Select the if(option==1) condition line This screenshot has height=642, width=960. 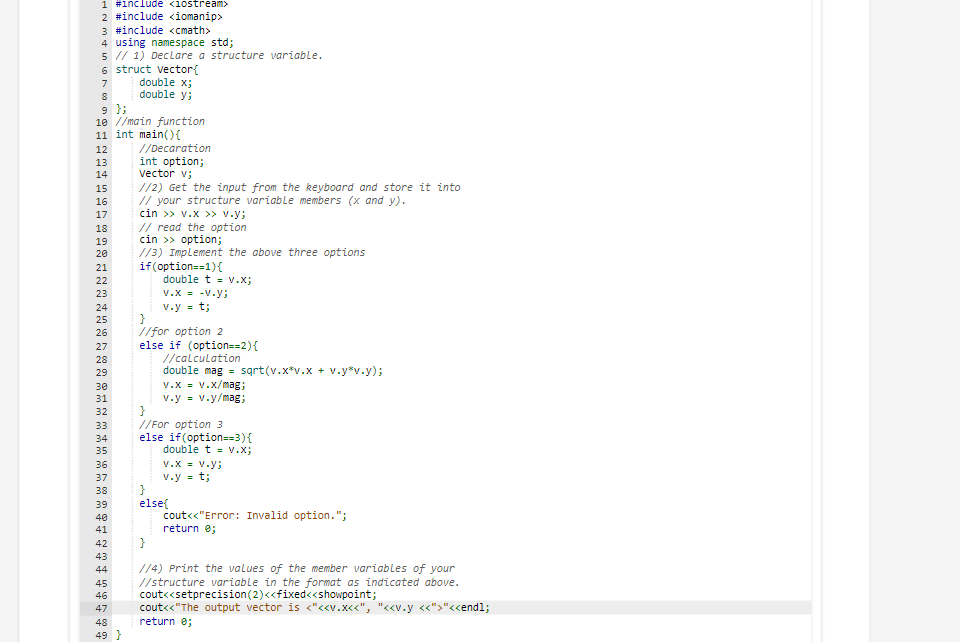point(178,266)
